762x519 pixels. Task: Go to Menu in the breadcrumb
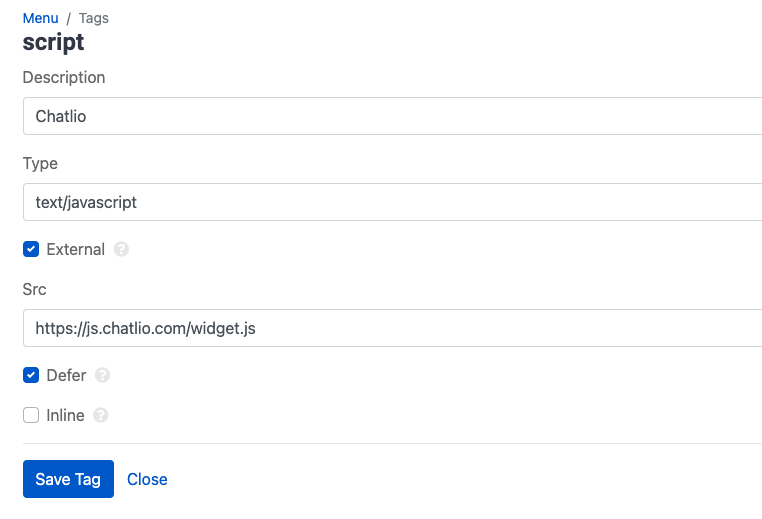pyautogui.click(x=40, y=18)
